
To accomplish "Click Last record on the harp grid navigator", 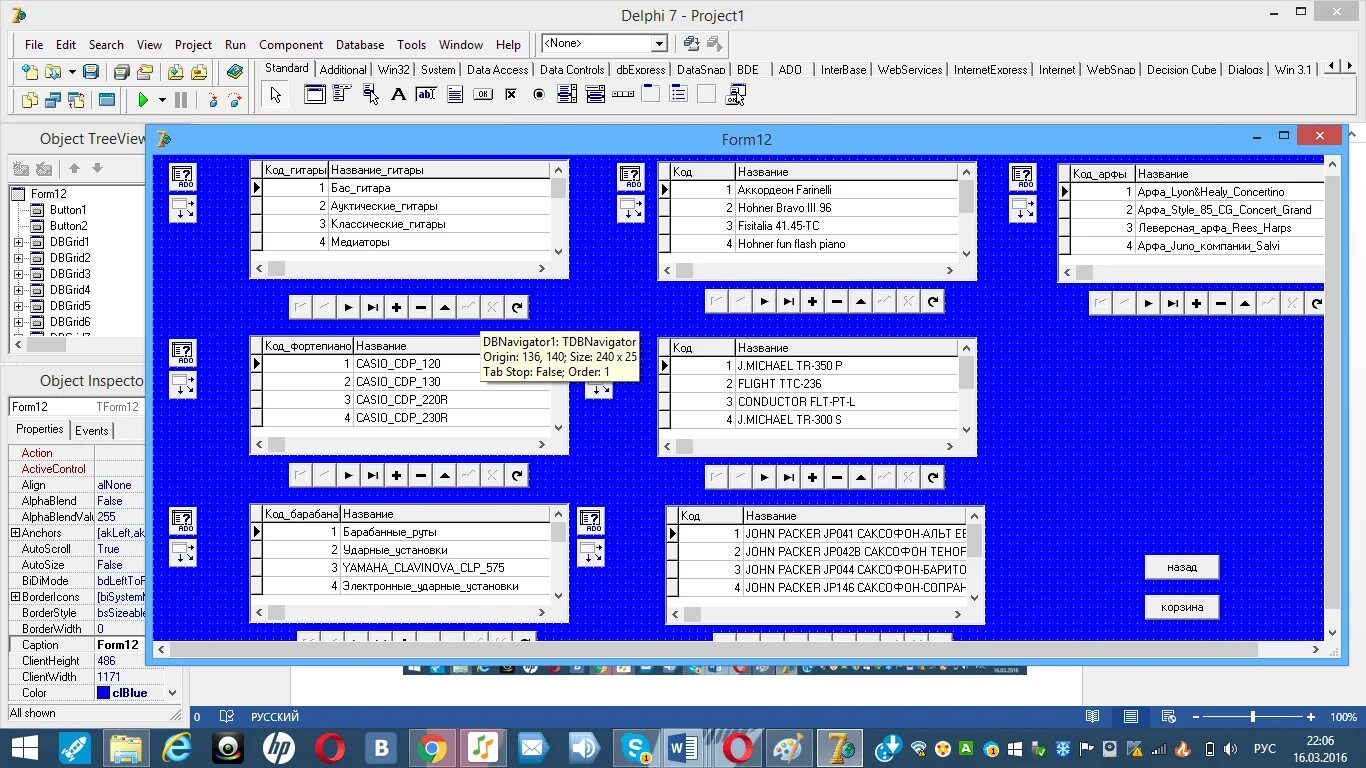I will 1173,304.
